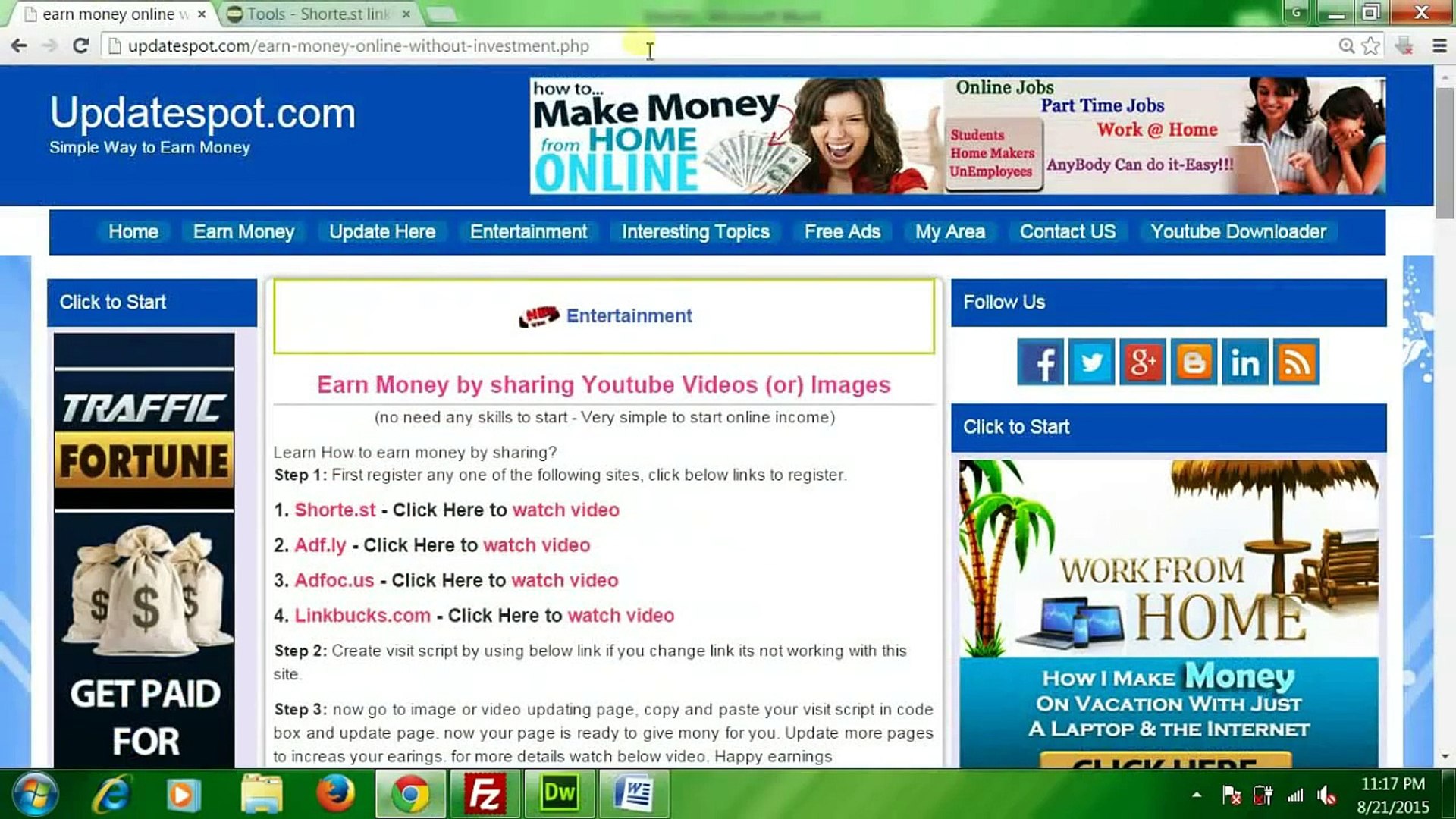Open a new browser tab

(441, 14)
